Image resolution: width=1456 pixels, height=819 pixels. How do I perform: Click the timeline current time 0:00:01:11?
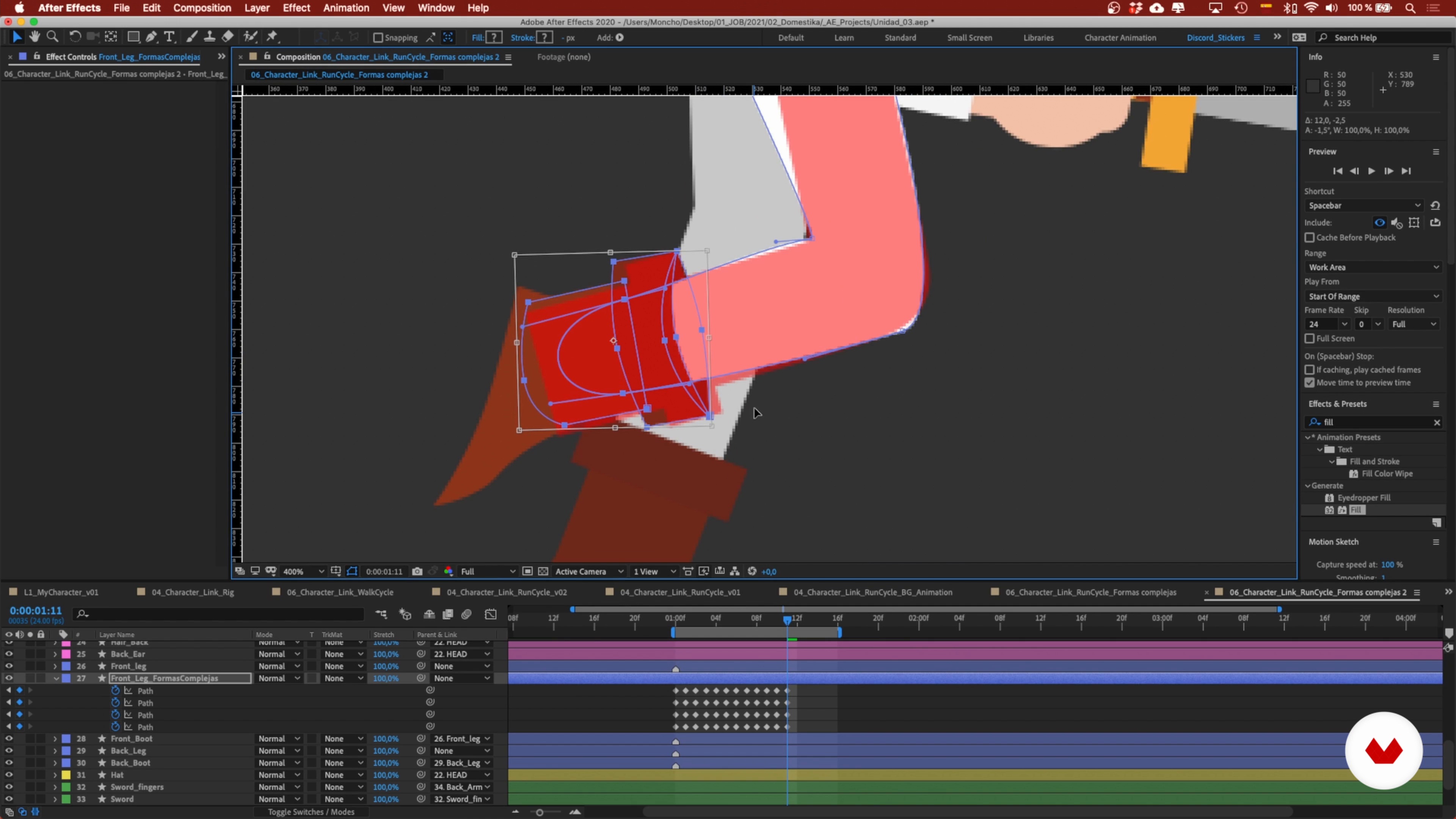[36, 610]
